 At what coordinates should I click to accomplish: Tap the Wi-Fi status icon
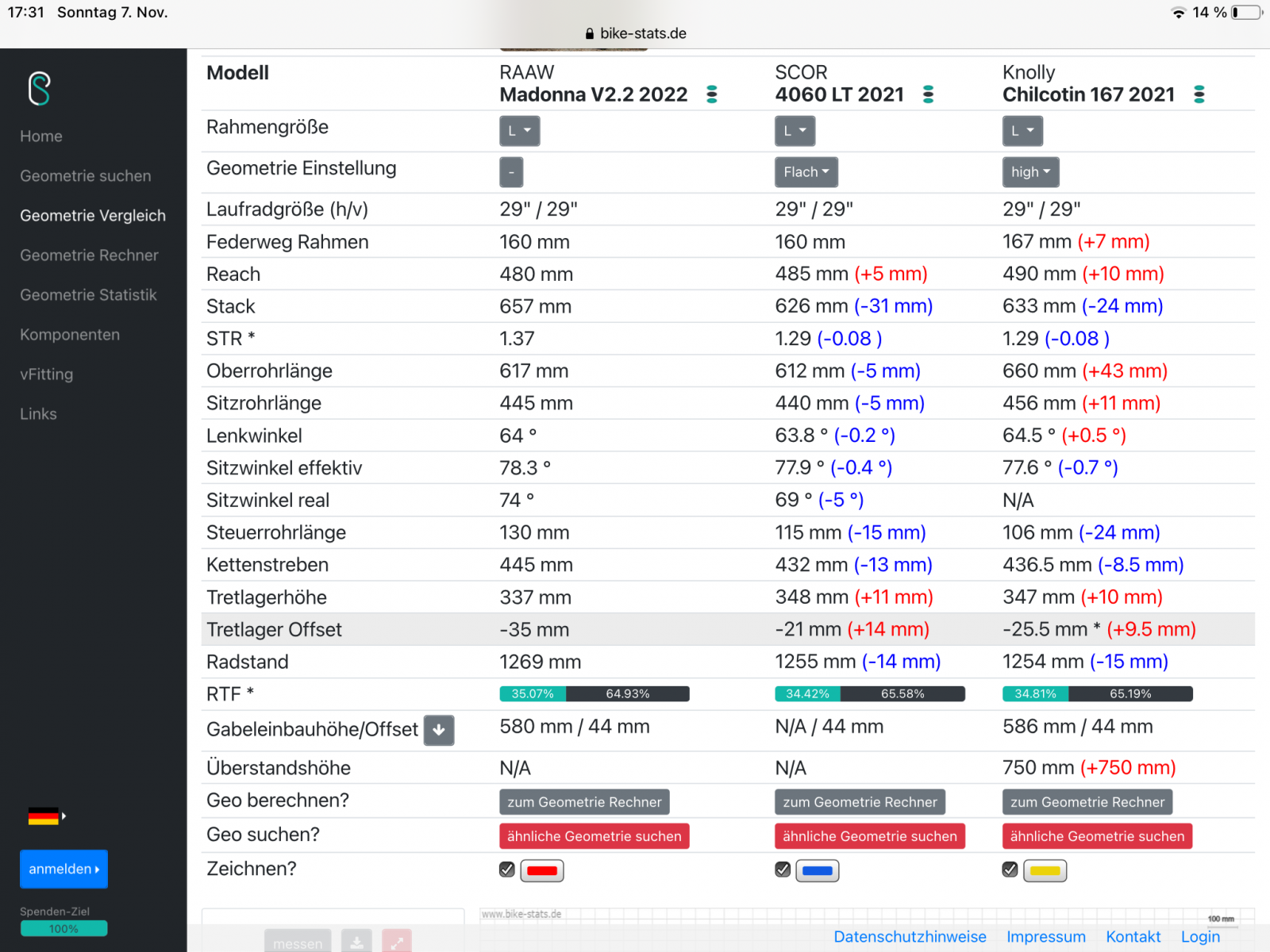coord(1178,13)
